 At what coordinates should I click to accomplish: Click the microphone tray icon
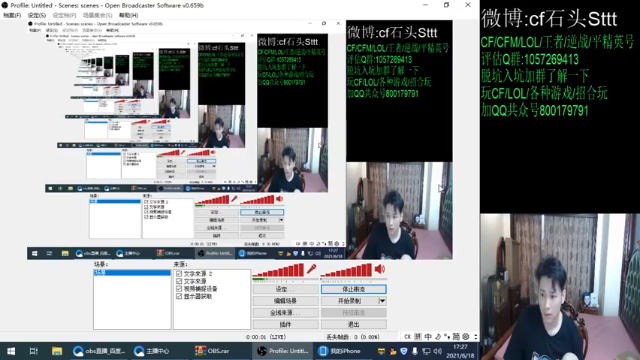tap(415, 351)
